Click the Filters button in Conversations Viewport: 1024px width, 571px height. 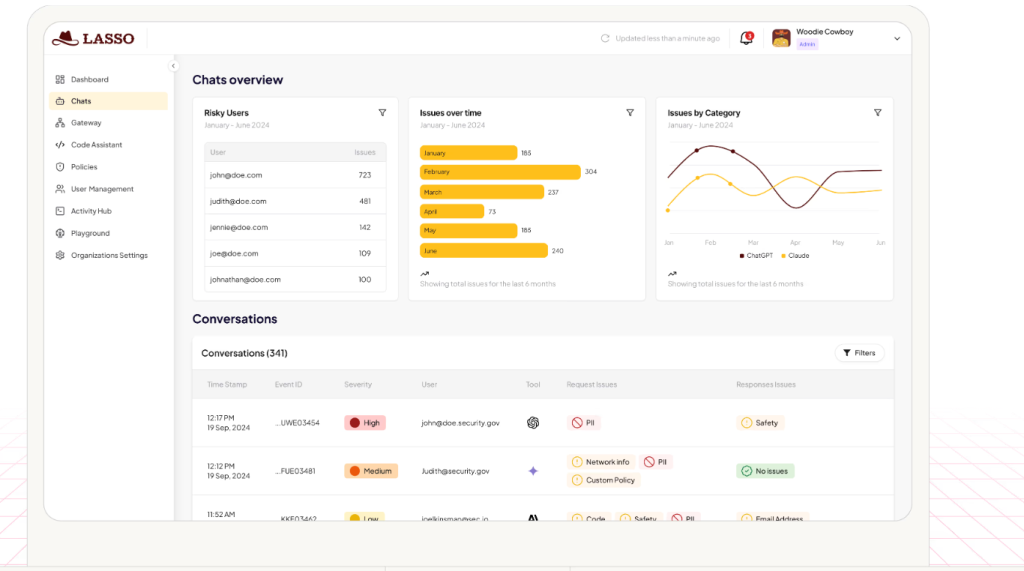[x=859, y=353]
